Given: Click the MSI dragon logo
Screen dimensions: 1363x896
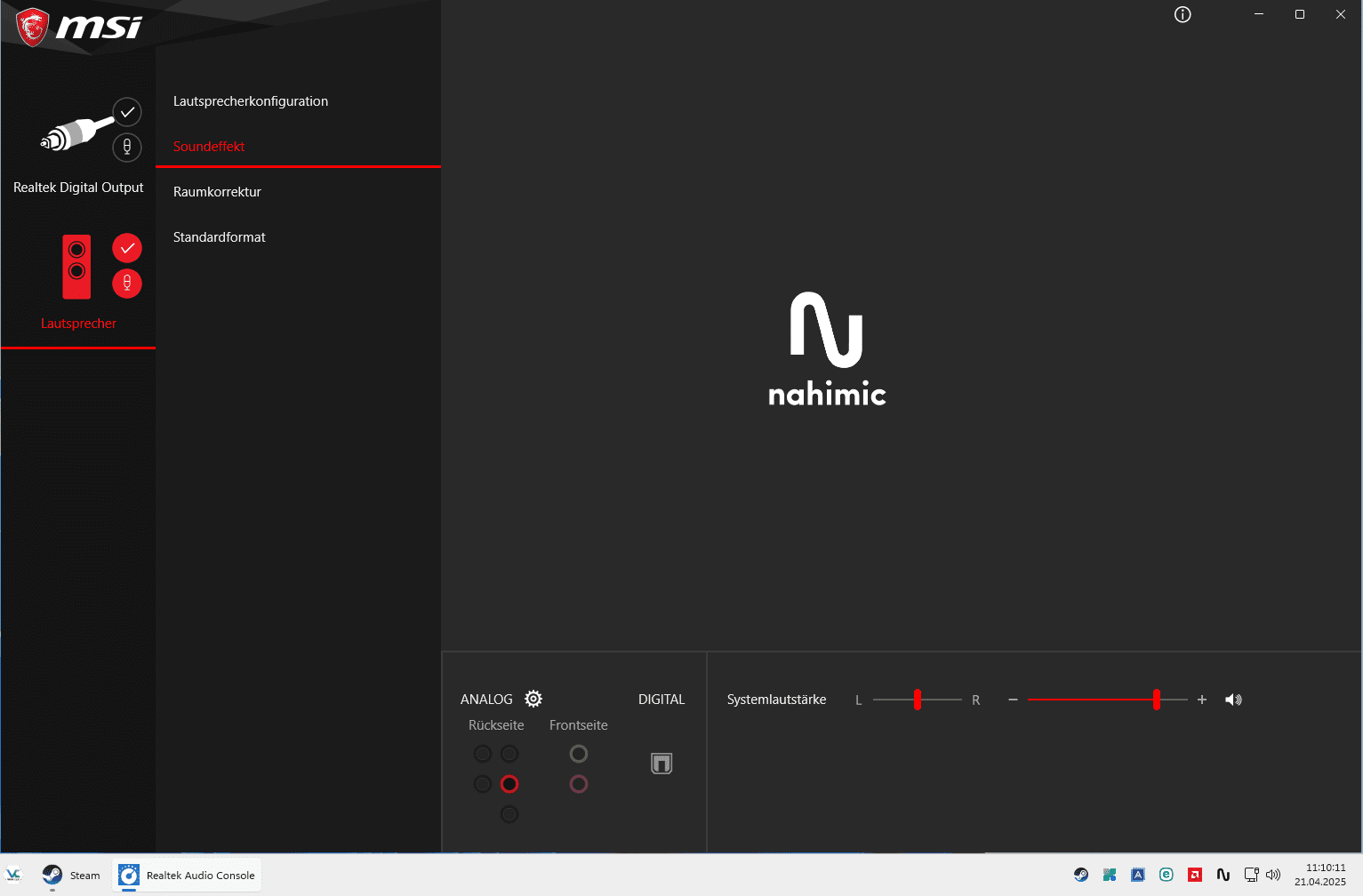Looking at the screenshot, I should click(x=33, y=27).
